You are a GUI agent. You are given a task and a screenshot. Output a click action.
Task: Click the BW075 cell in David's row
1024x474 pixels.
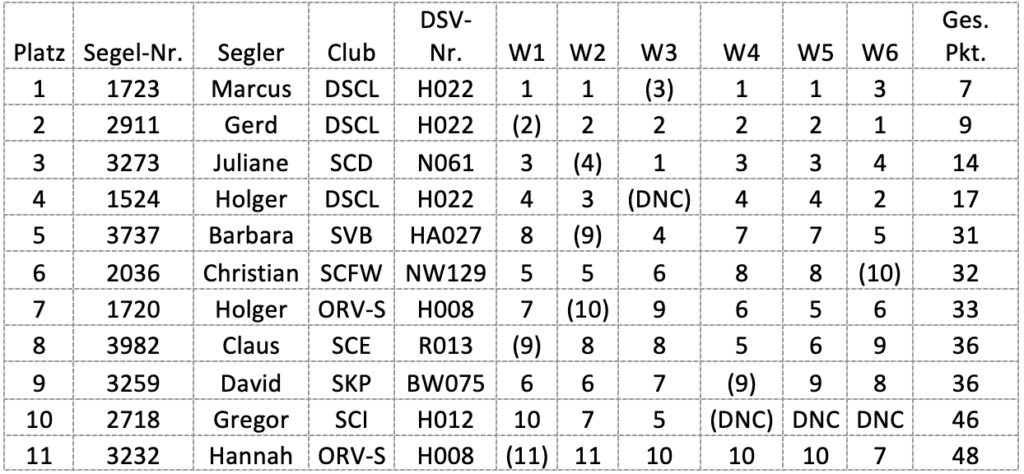pos(445,382)
